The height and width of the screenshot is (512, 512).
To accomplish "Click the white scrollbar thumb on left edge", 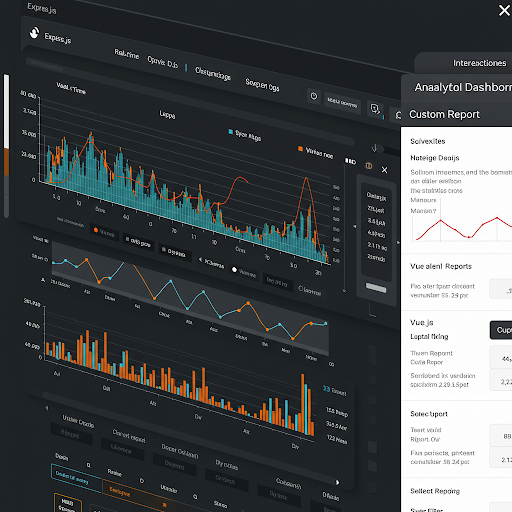I will (6, 111).
